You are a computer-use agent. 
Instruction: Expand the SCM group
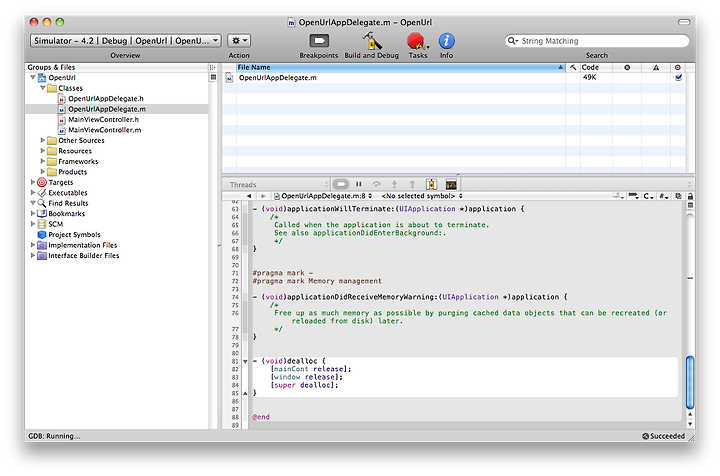click(x=33, y=224)
